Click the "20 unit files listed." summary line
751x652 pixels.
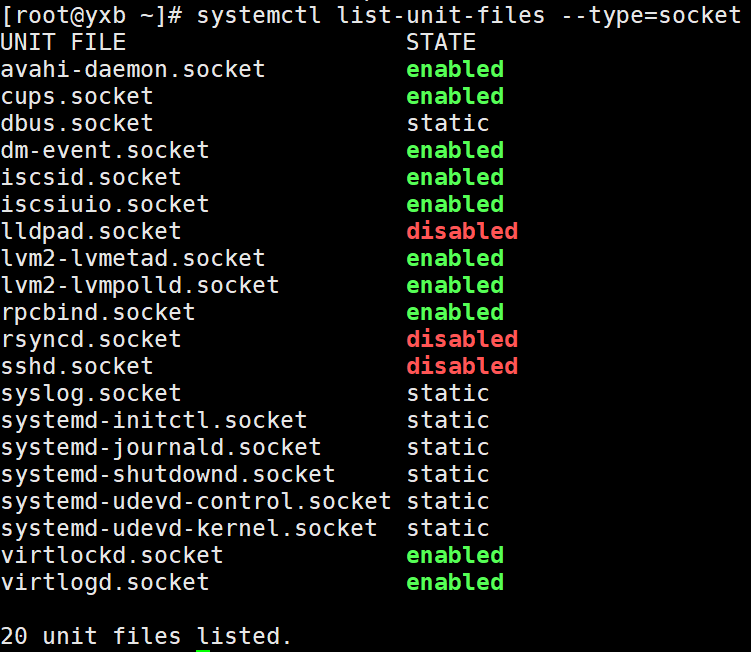tap(146, 636)
